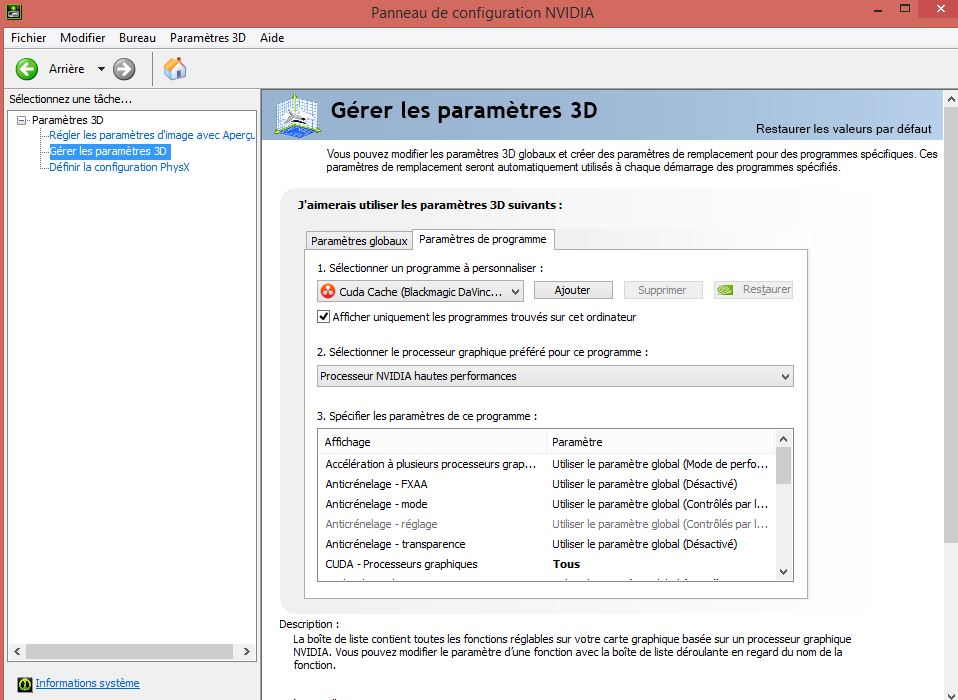This screenshot has width=958, height=700.
Task: Select 'Régler les paramètres d'image avec Aperçu'
Action: pyautogui.click(x=152, y=135)
